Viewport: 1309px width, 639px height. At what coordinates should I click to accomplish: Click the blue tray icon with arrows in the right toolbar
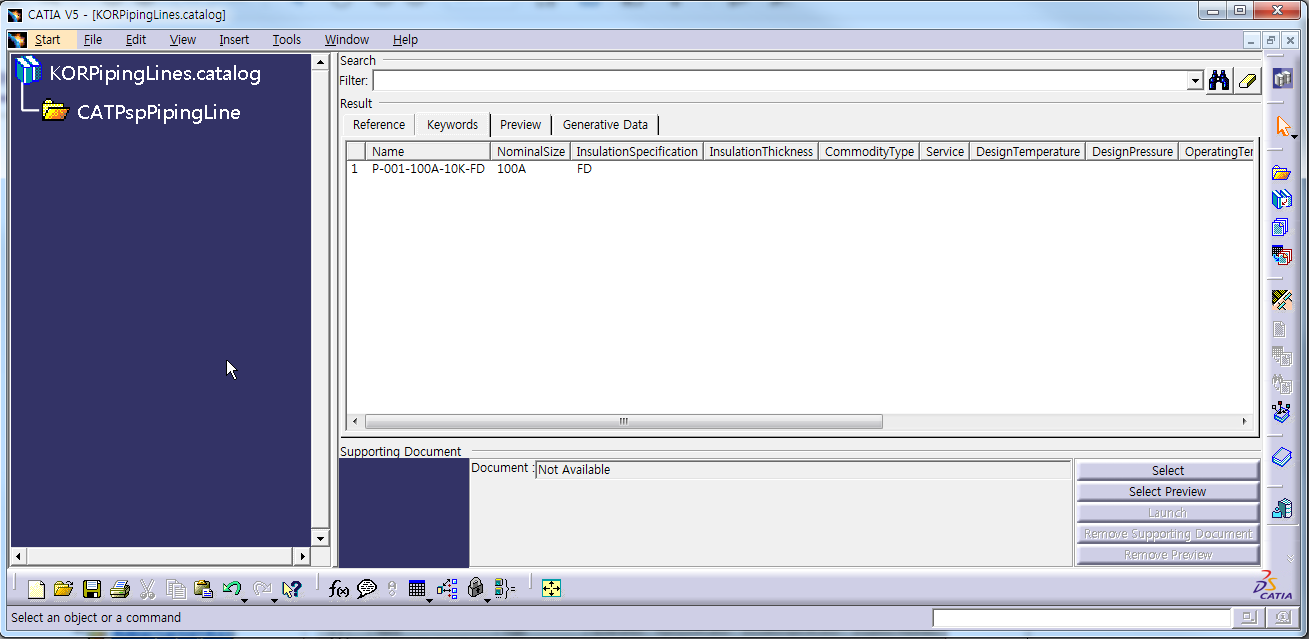1281,410
